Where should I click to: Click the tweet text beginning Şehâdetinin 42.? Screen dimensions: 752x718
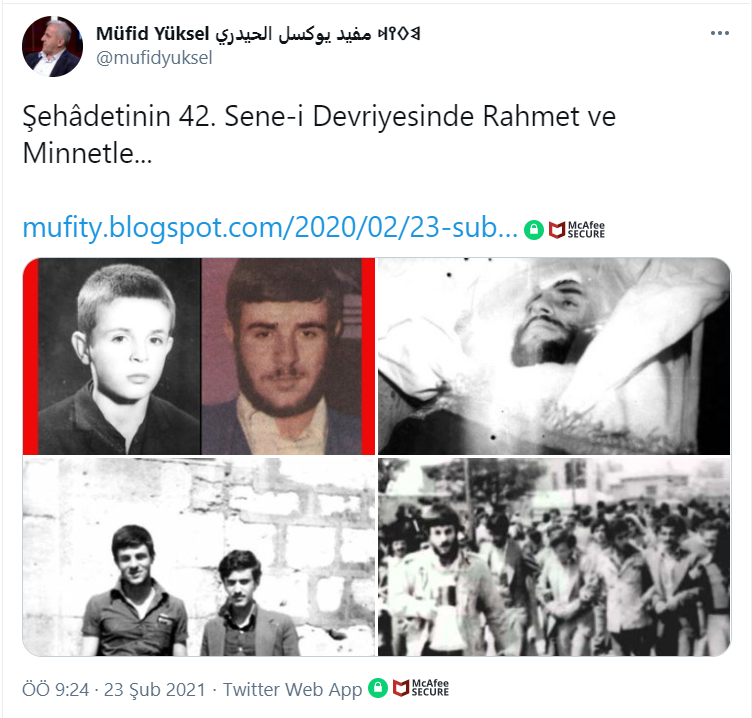[319, 135]
